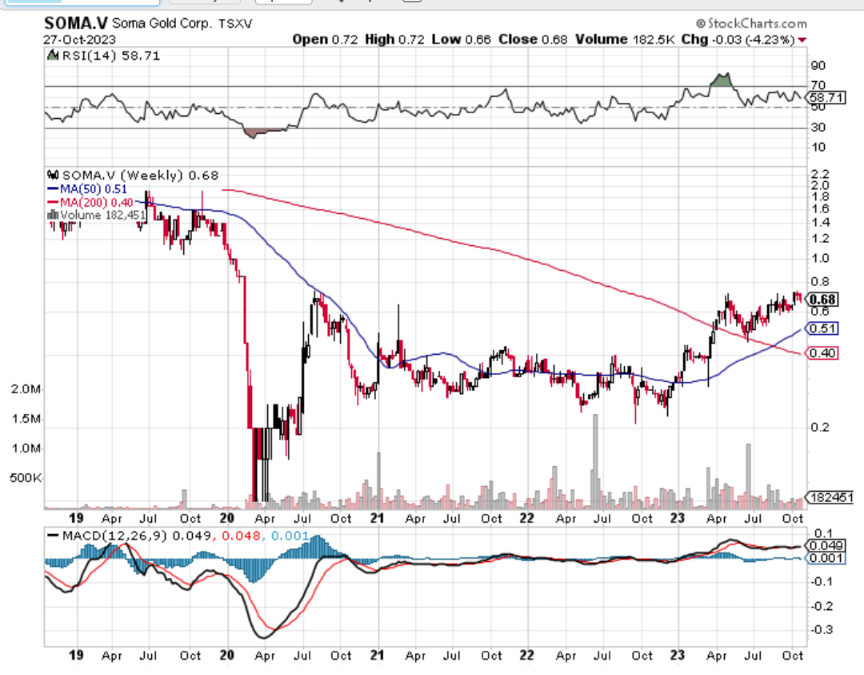Click the 1.0M volume axis label

(x=26, y=448)
